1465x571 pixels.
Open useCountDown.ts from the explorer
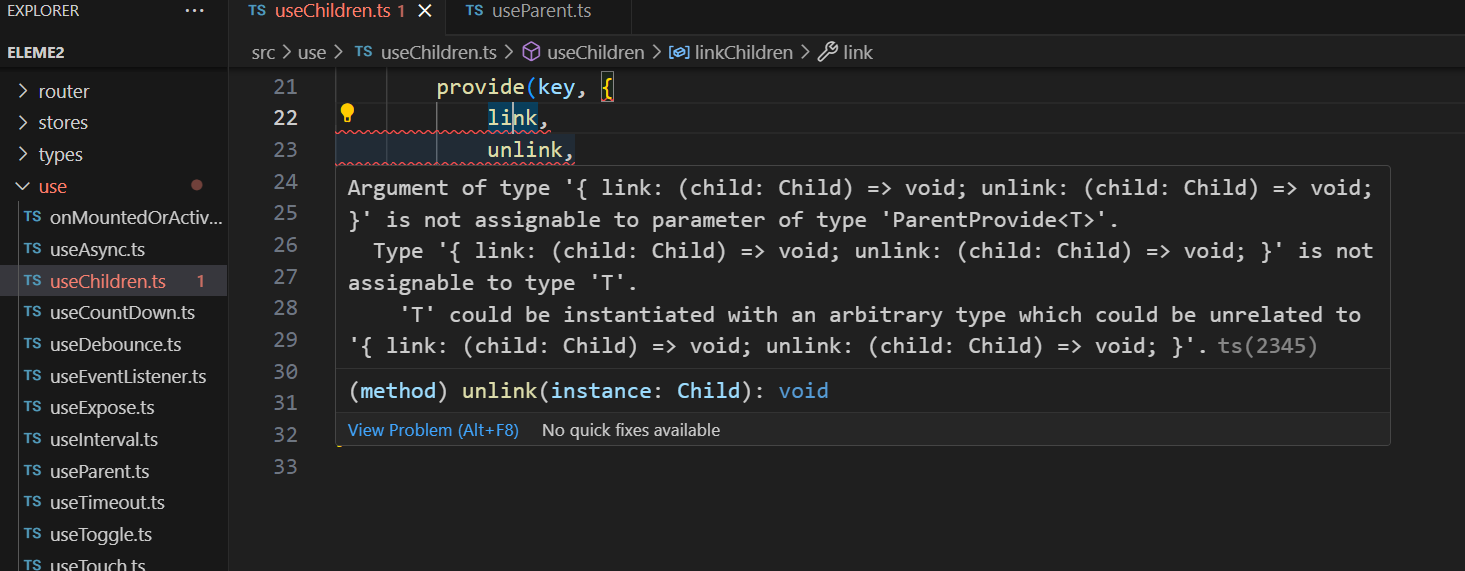pos(122,313)
